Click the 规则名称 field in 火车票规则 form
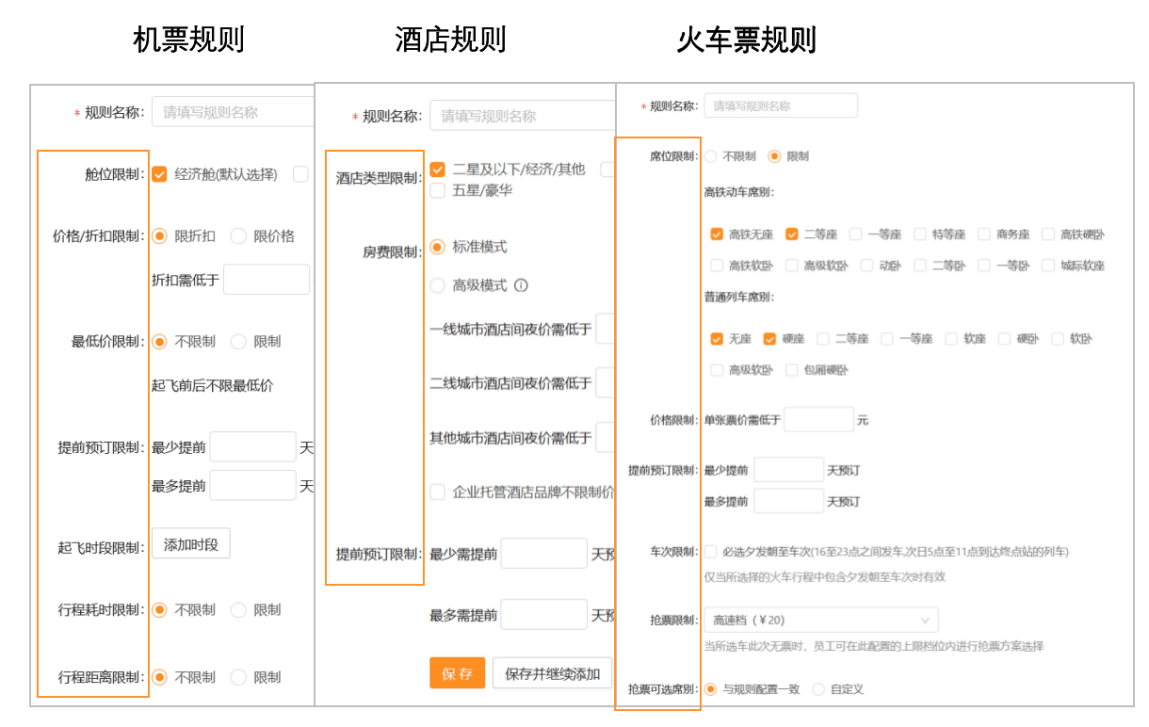The height and width of the screenshot is (727, 1149). point(780,106)
